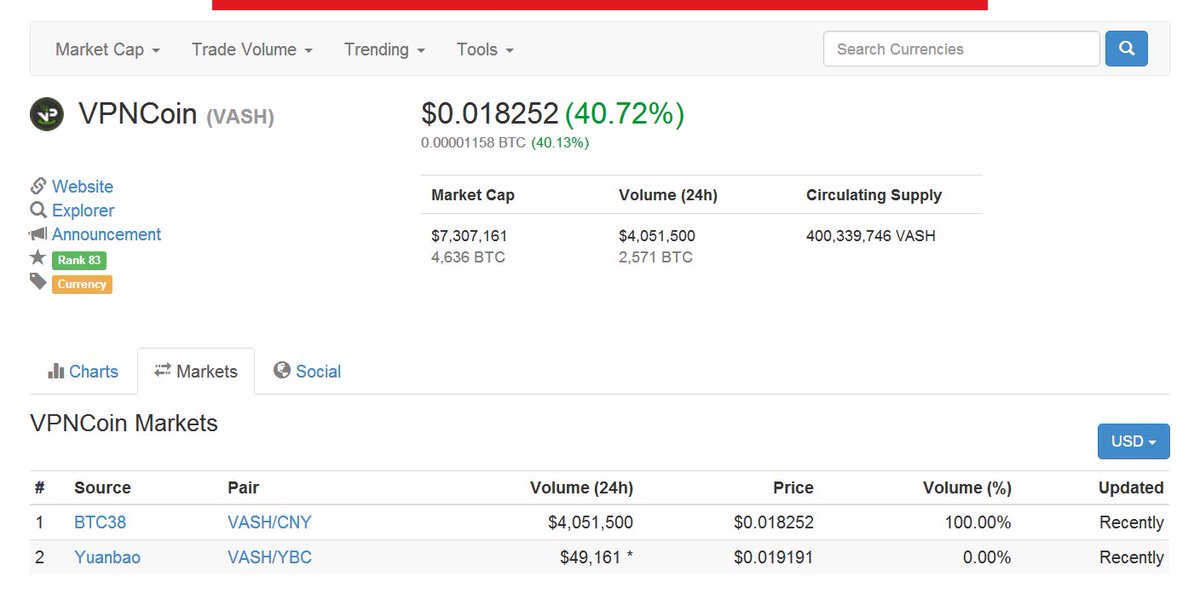The image size is (1200, 594).
Task: Select the Markets tab
Action: tap(196, 371)
